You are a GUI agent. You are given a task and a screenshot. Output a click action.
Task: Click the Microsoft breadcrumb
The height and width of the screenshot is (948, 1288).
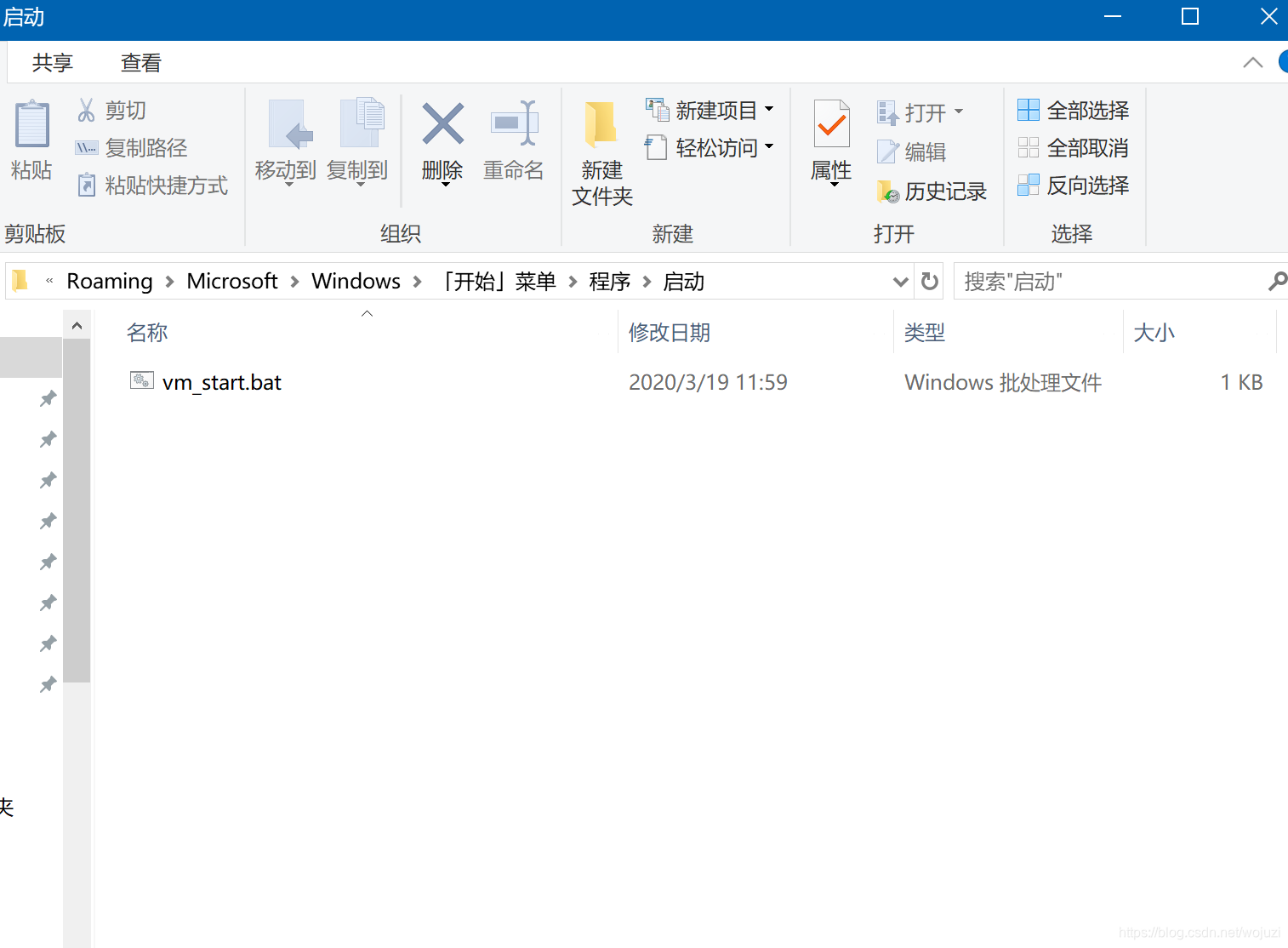tap(232, 281)
